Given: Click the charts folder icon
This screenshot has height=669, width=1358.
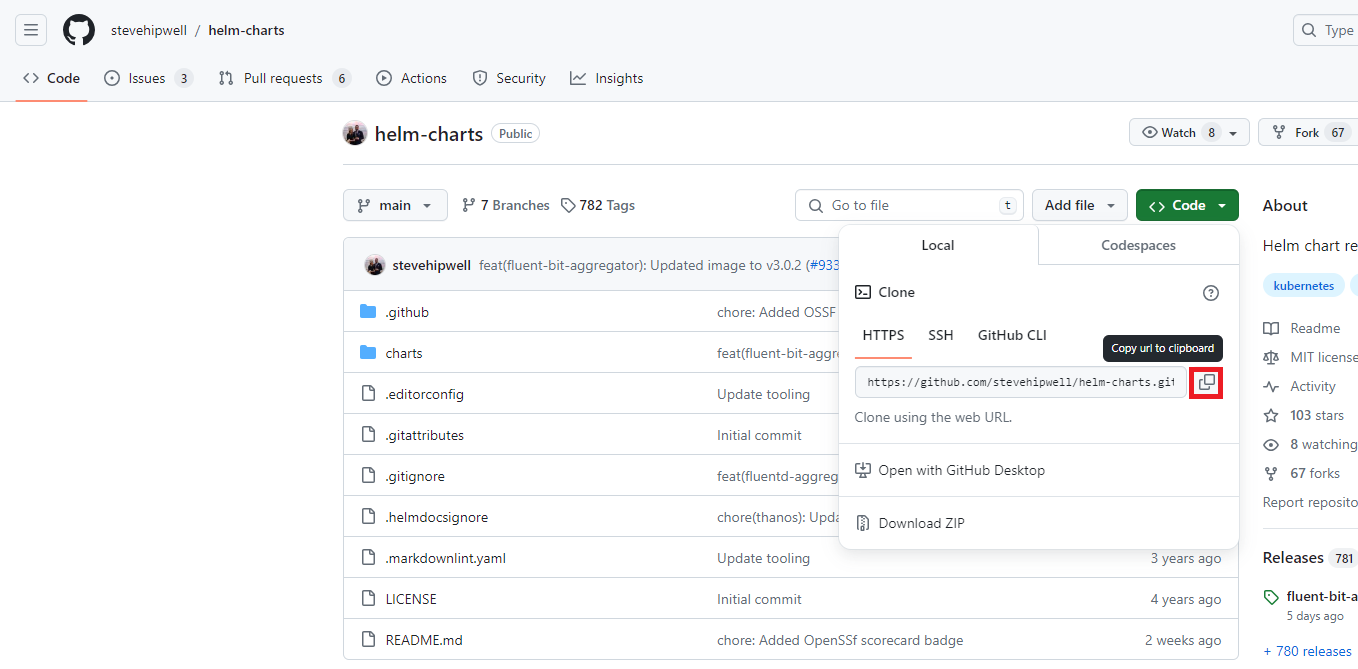Looking at the screenshot, I should pos(368,353).
